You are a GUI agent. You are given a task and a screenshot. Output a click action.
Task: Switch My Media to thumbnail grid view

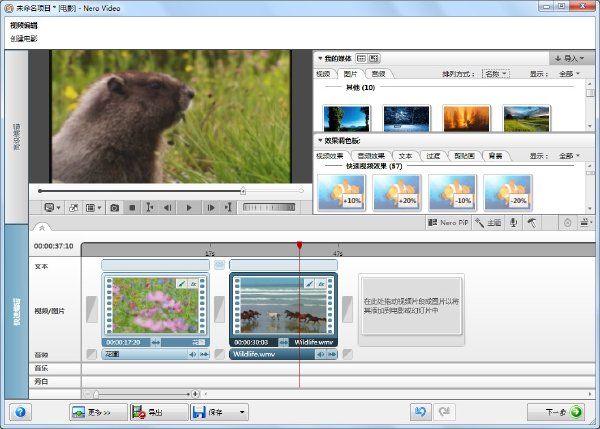pos(361,58)
